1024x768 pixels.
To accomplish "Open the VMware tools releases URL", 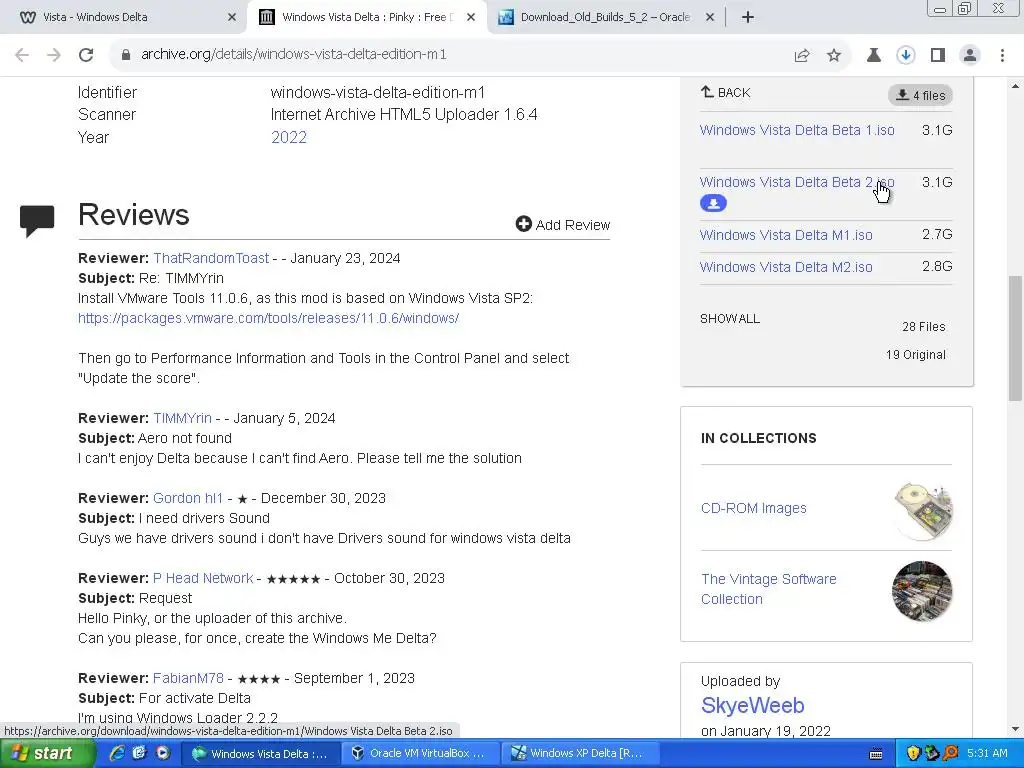I will tap(268, 318).
